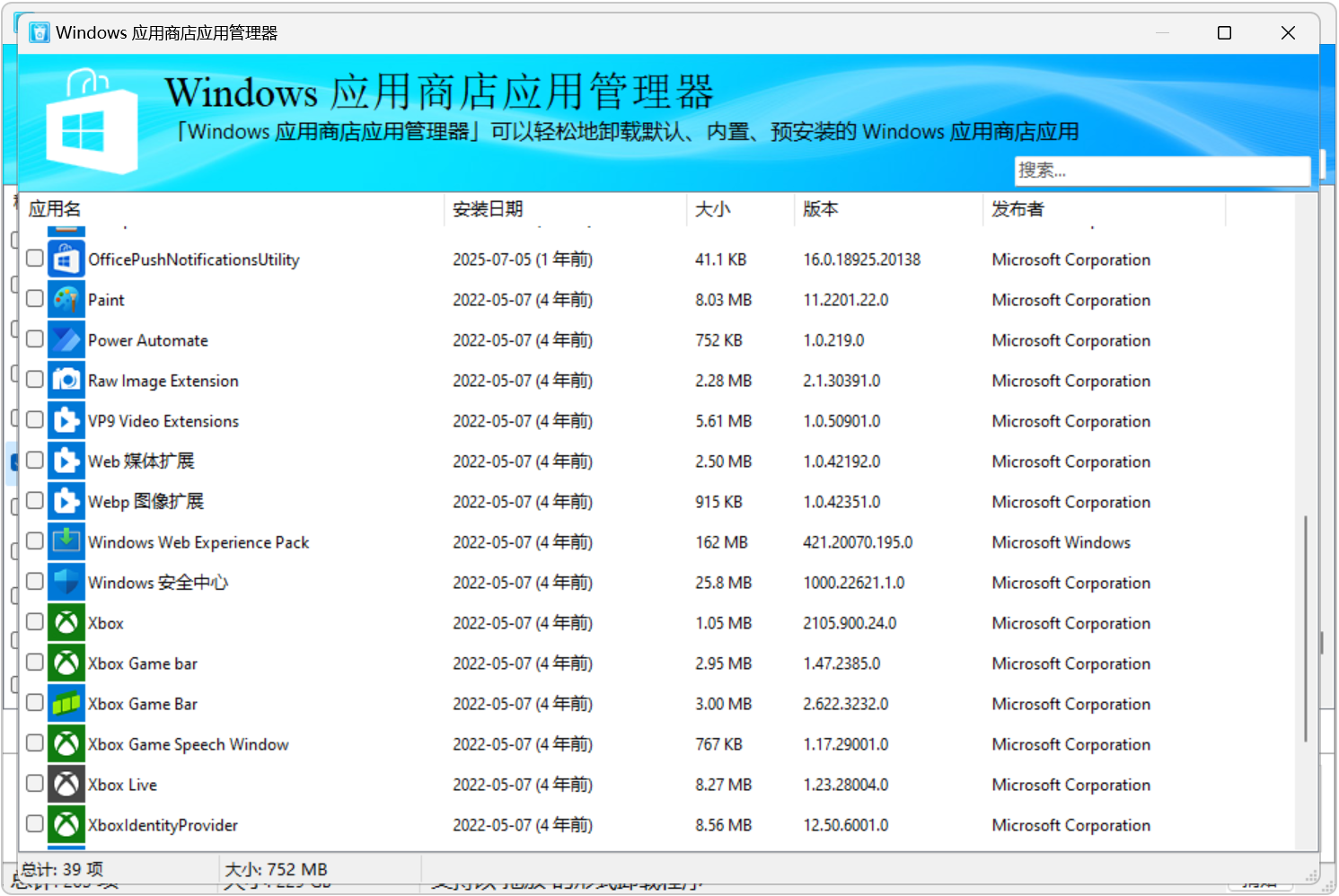This screenshot has width=1339, height=896.
Task: Select the XboxIdentityProvider name
Action: coord(163,825)
